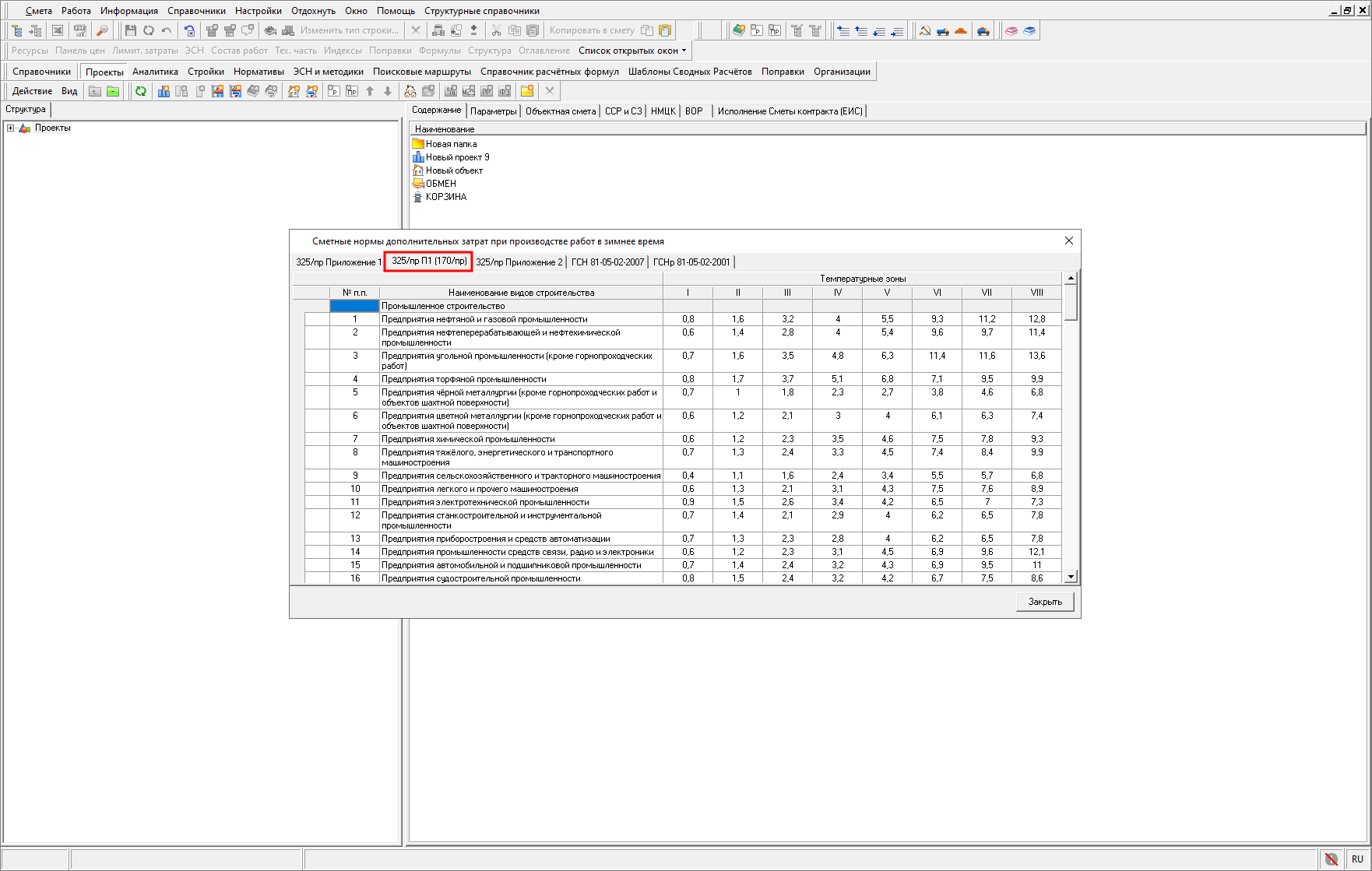
Task: Switch to the ГСН 81-05-02-2007 tab
Action: click(607, 262)
